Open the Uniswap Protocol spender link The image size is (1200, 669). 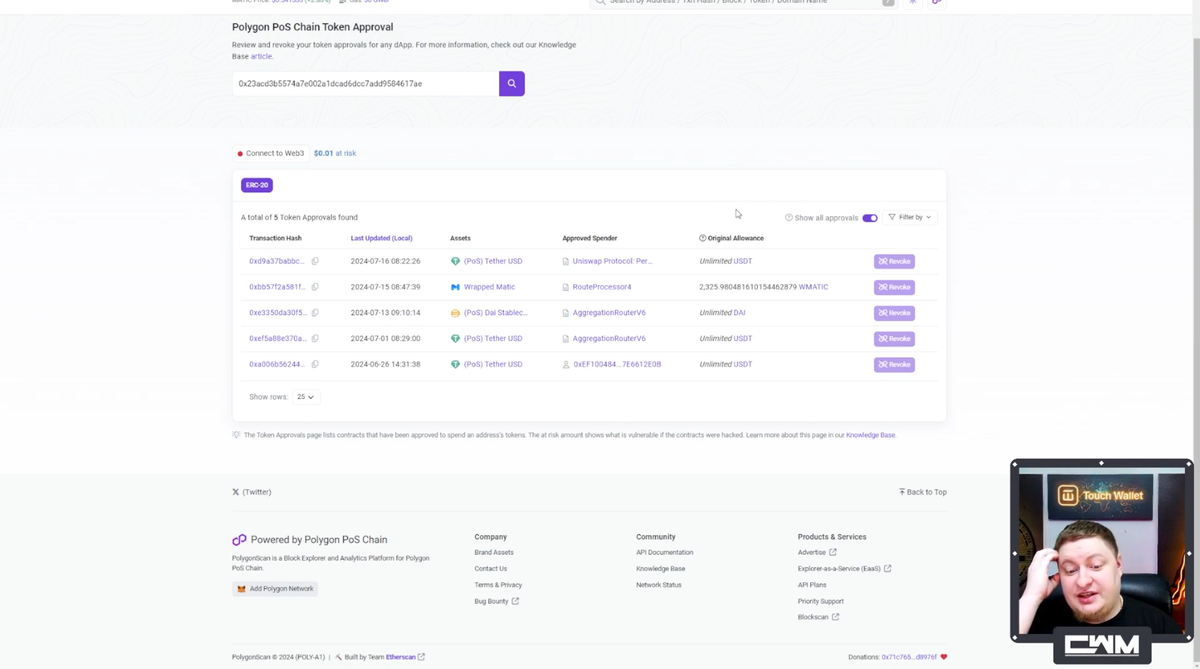613,261
